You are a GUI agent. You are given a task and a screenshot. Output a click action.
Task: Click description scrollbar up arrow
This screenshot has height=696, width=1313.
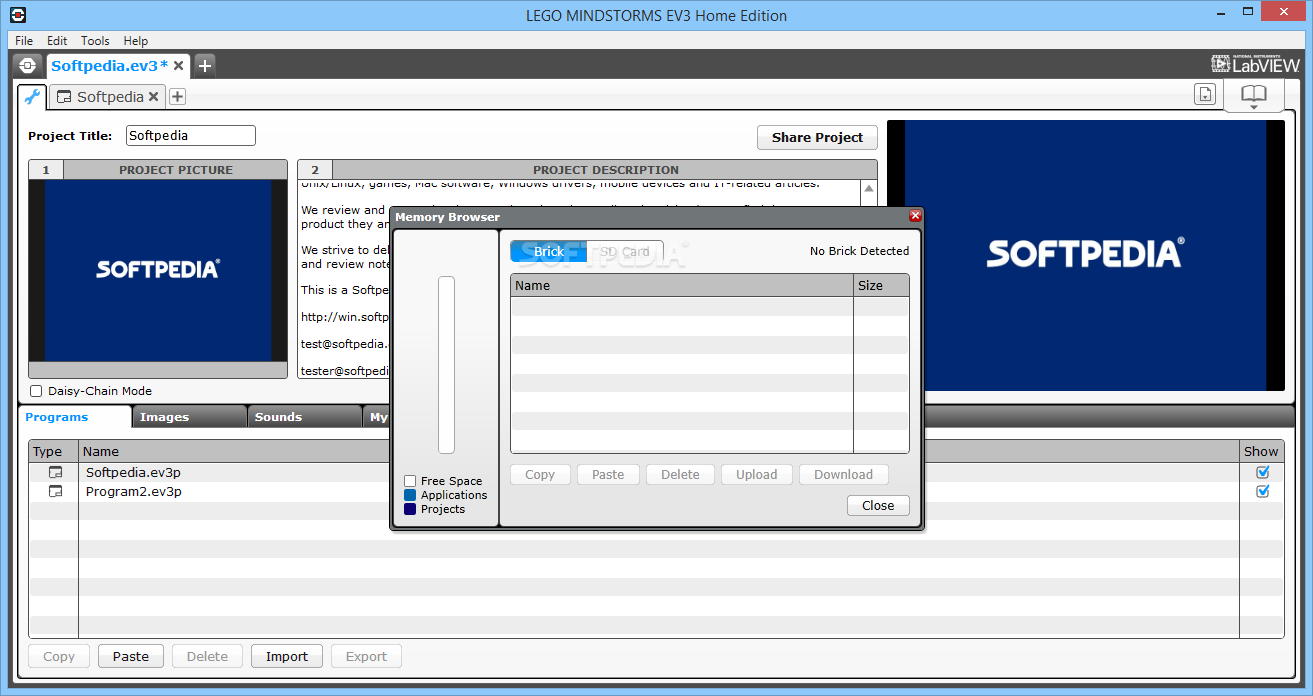click(x=868, y=188)
